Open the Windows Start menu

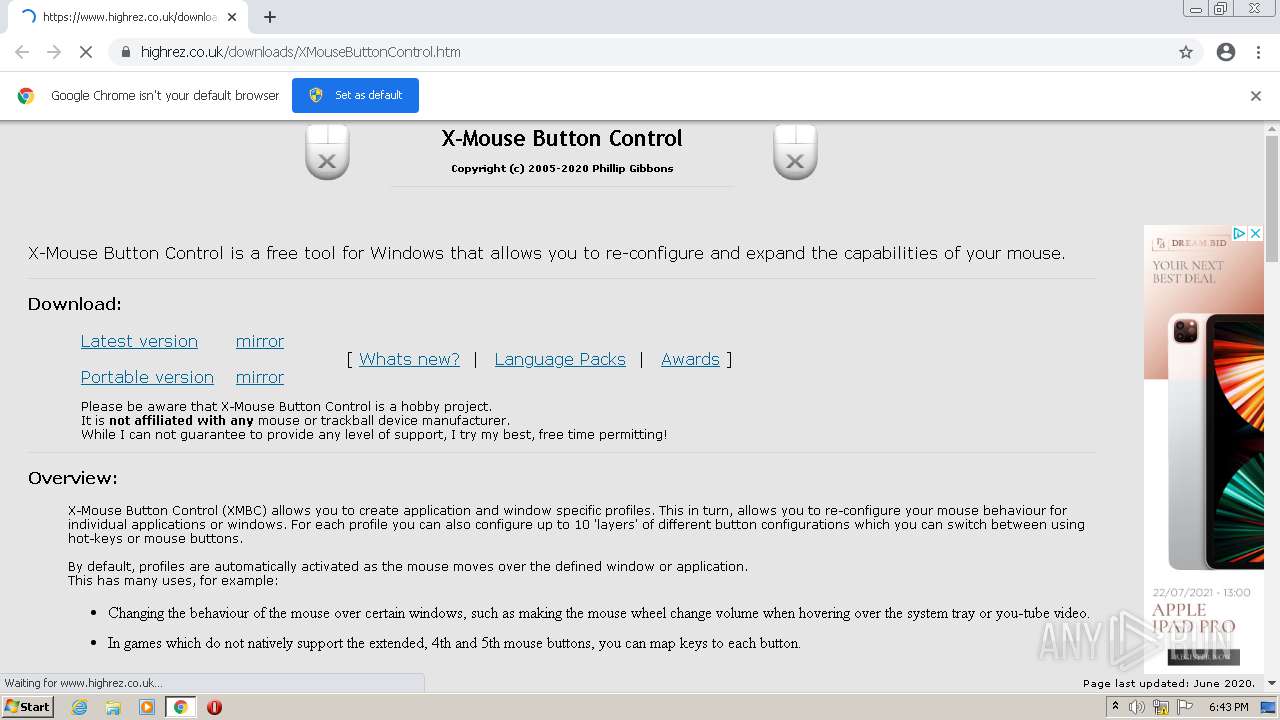[27, 707]
